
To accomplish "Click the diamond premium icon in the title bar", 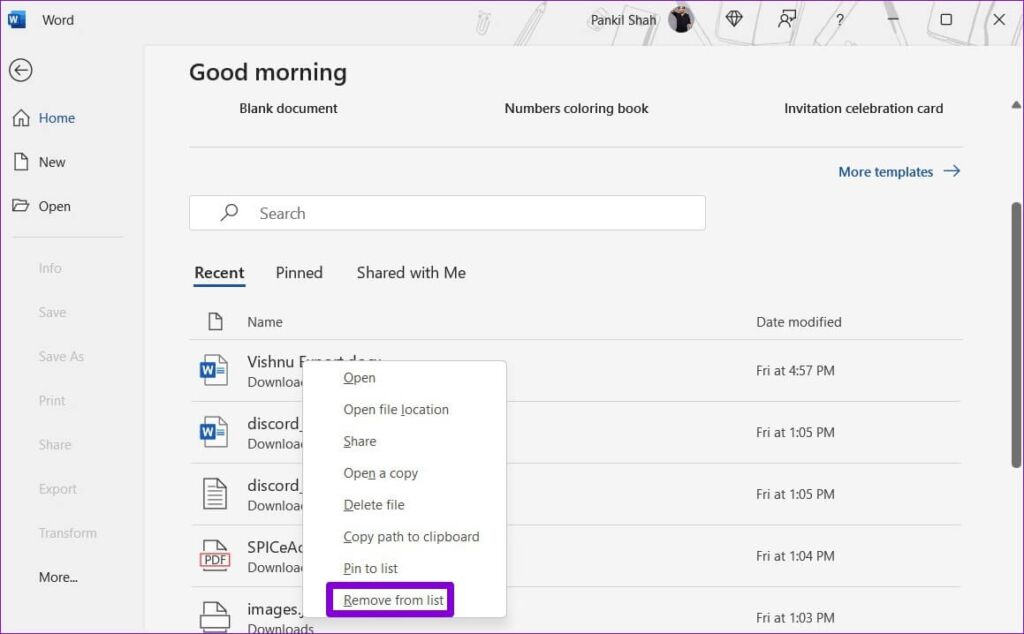I will pyautogui.click(x=734, y=19).
